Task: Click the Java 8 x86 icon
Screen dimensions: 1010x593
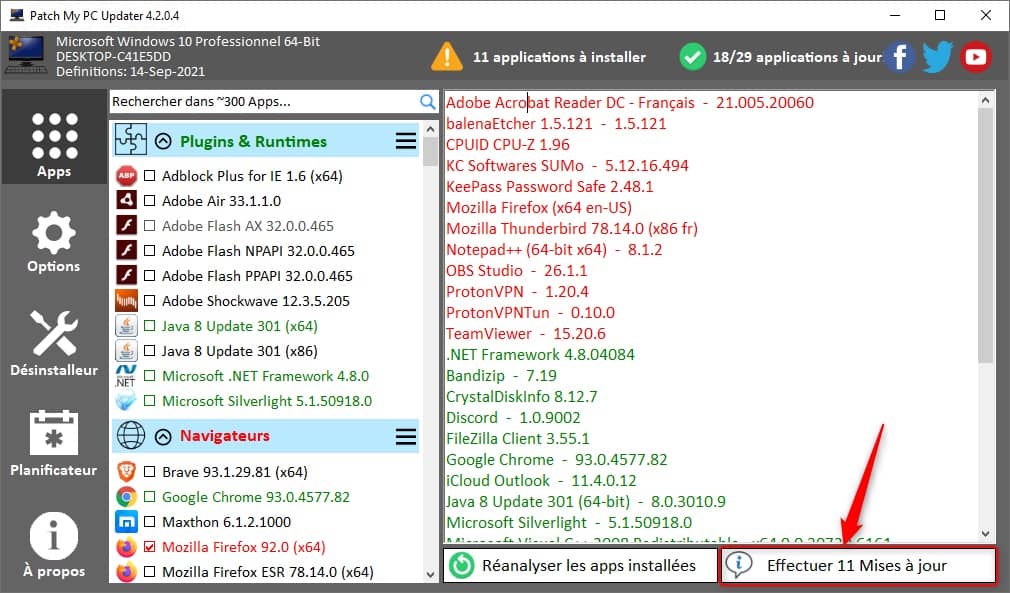Action: click(x=126, y=351)
